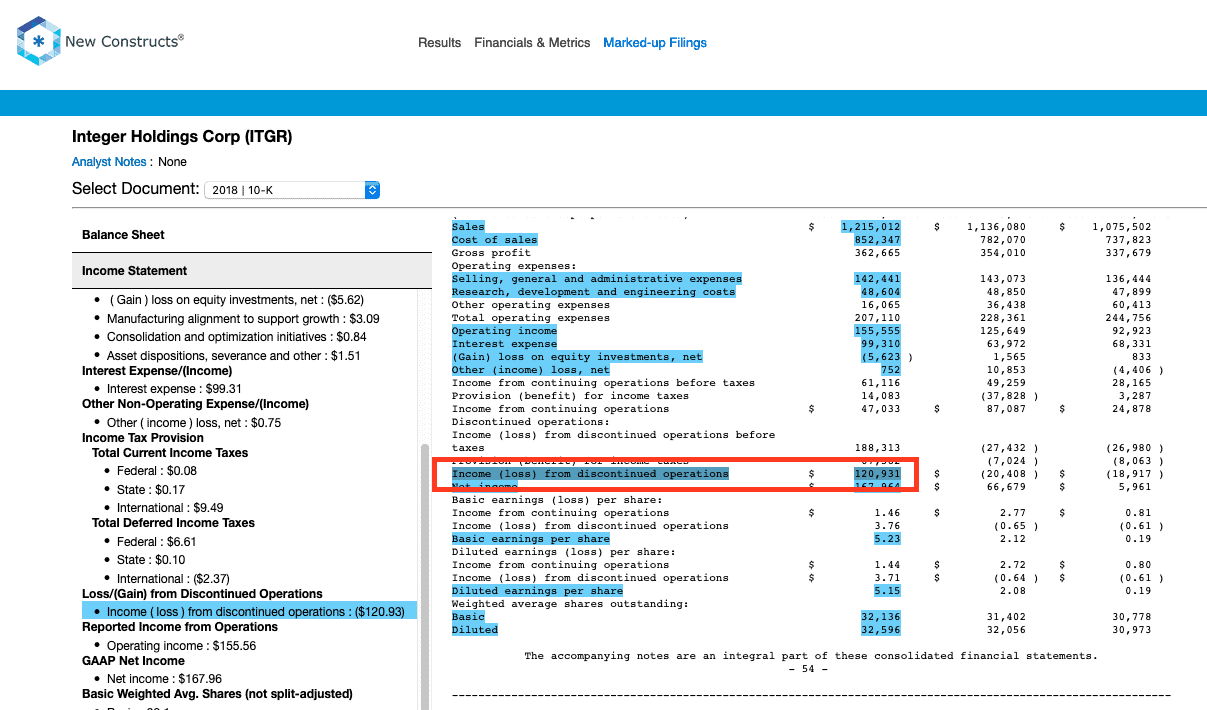This screenshot has width=1207, height=710.
Task: Click the Total operating expenses row label
Action: coord(530,318)
